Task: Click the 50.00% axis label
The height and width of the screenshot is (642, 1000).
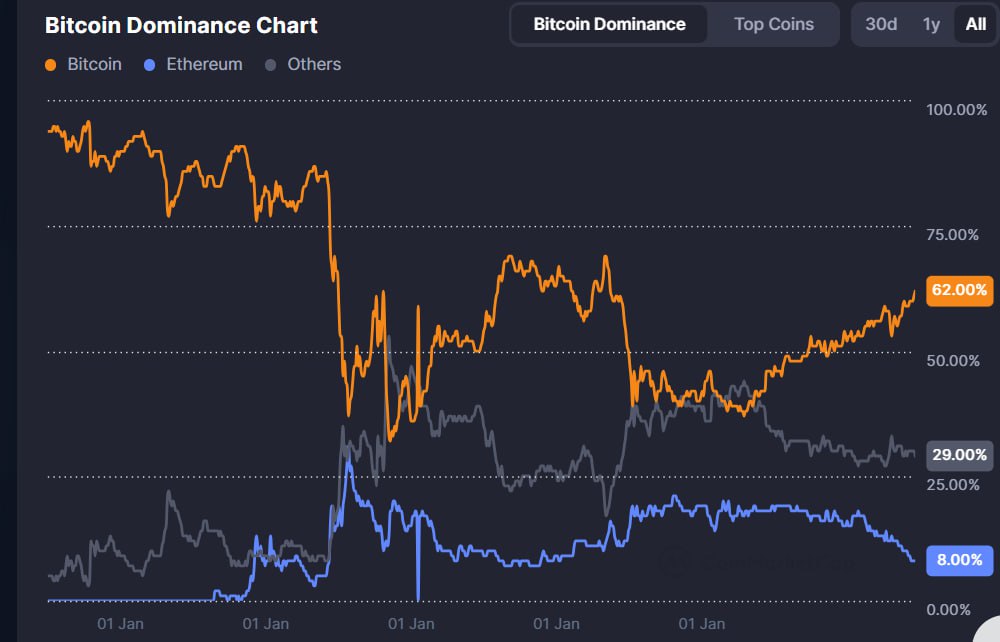Action: pos(953,361)
